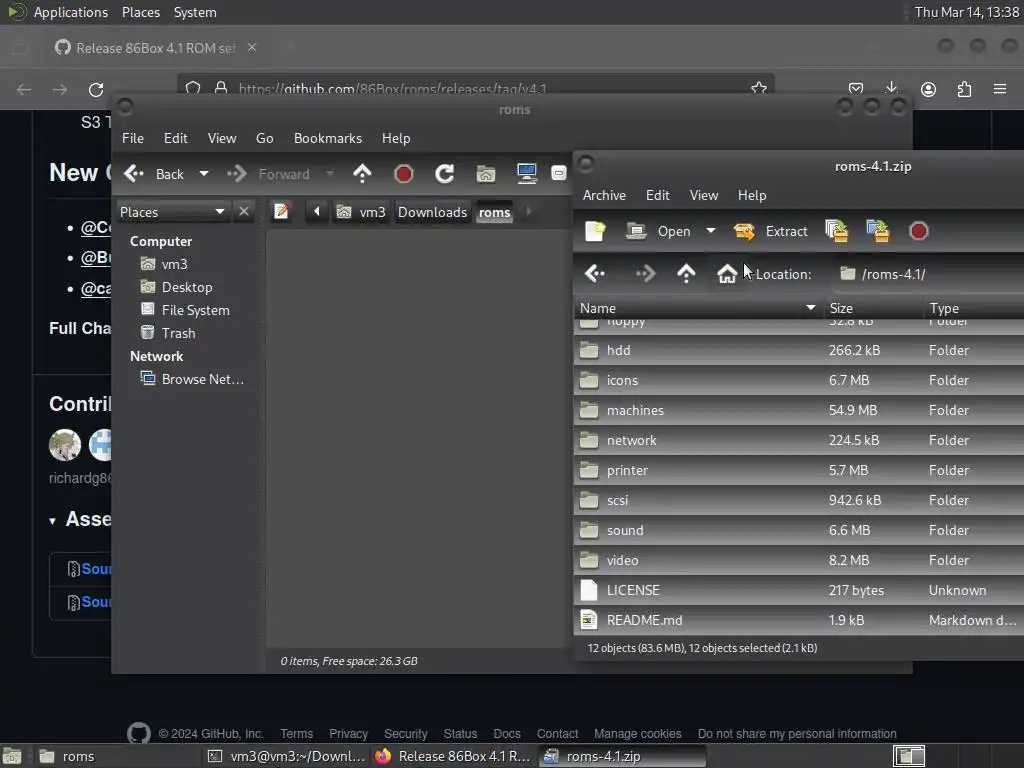
Task: Go up one level in archive manager
Action: tap(686, 274)
